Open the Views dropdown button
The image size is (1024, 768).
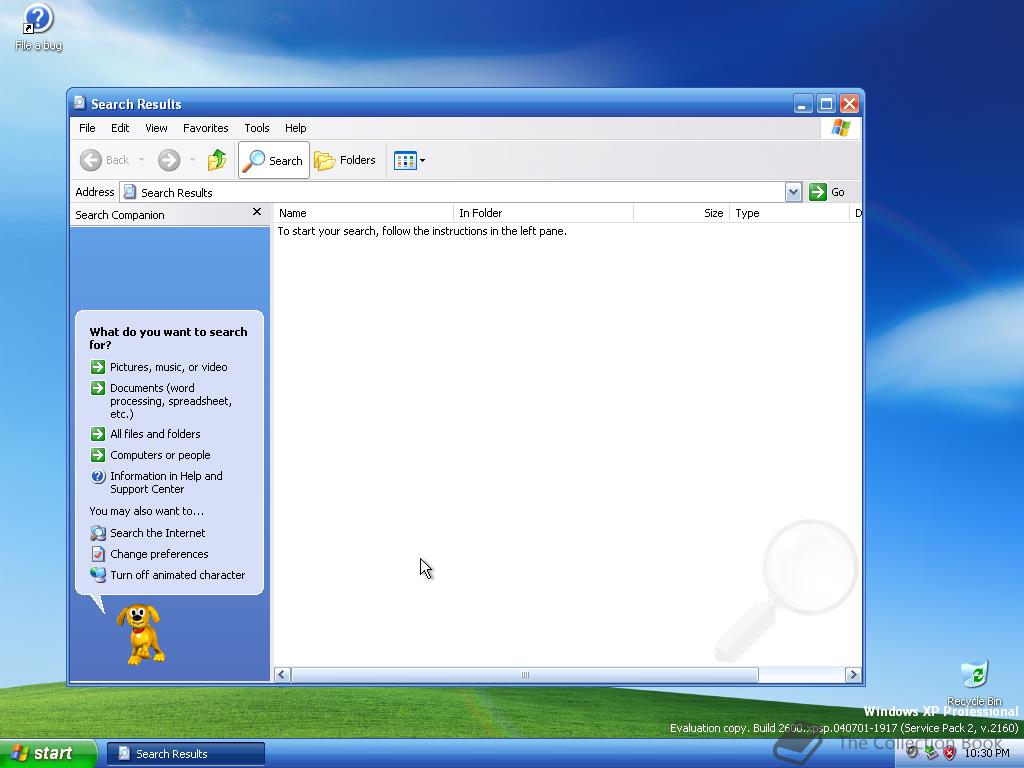(409, 160)
